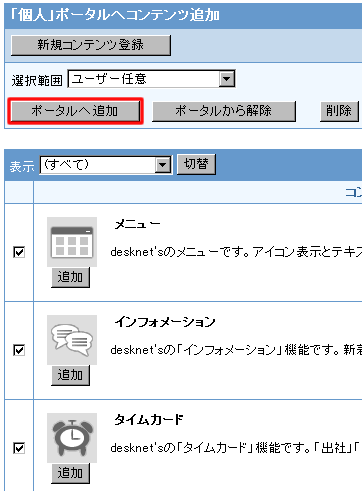Click the インフォメーション speech bubble icon

72,340
